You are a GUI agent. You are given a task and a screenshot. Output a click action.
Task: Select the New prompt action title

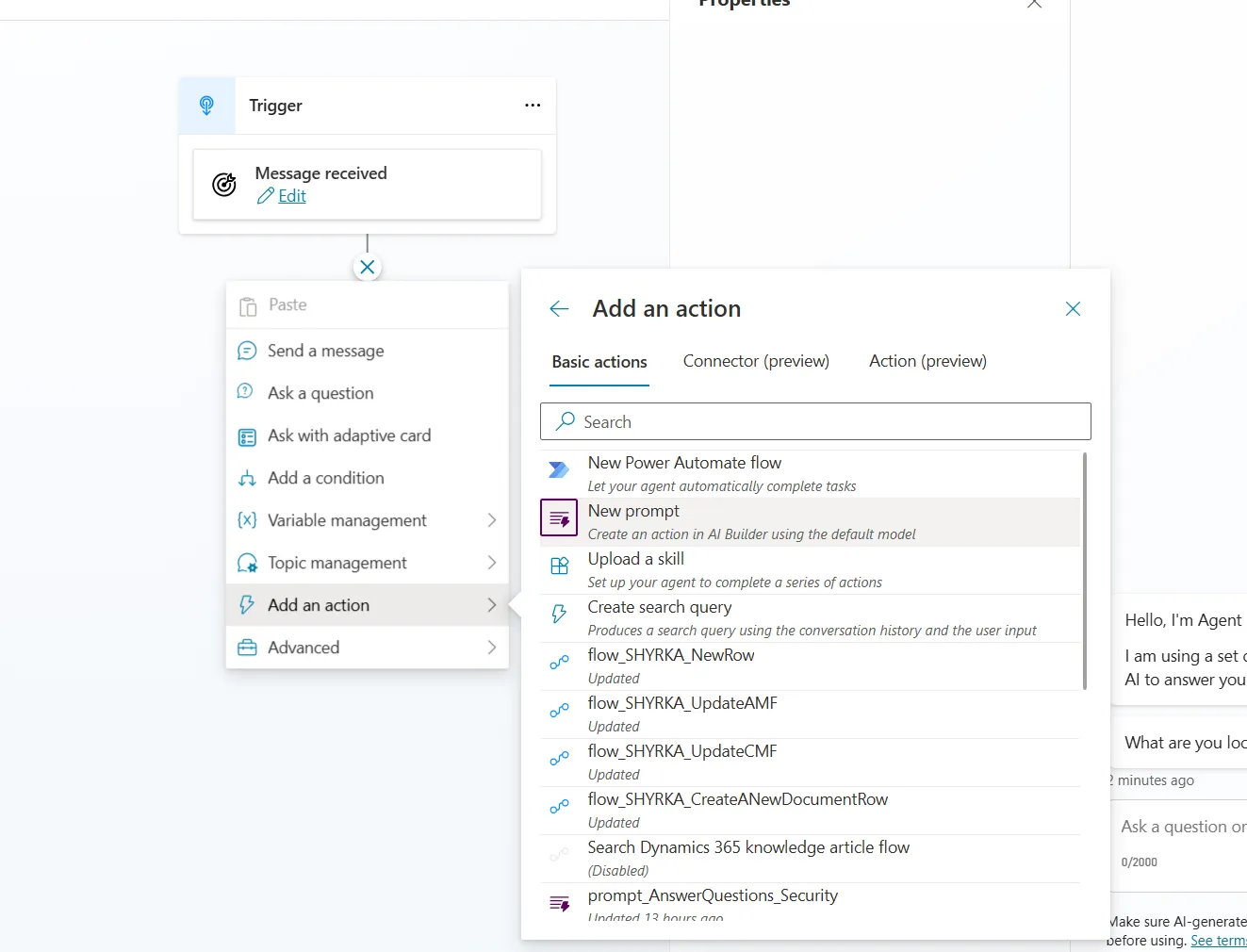633,511
